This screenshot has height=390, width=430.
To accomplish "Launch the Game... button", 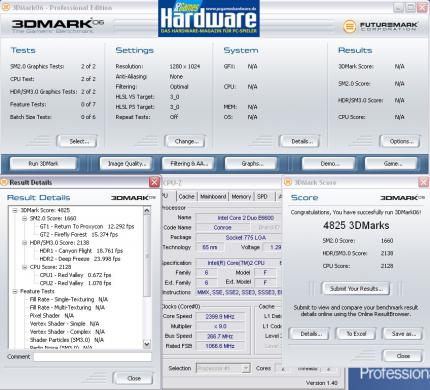I will click(x=391, y=164).
